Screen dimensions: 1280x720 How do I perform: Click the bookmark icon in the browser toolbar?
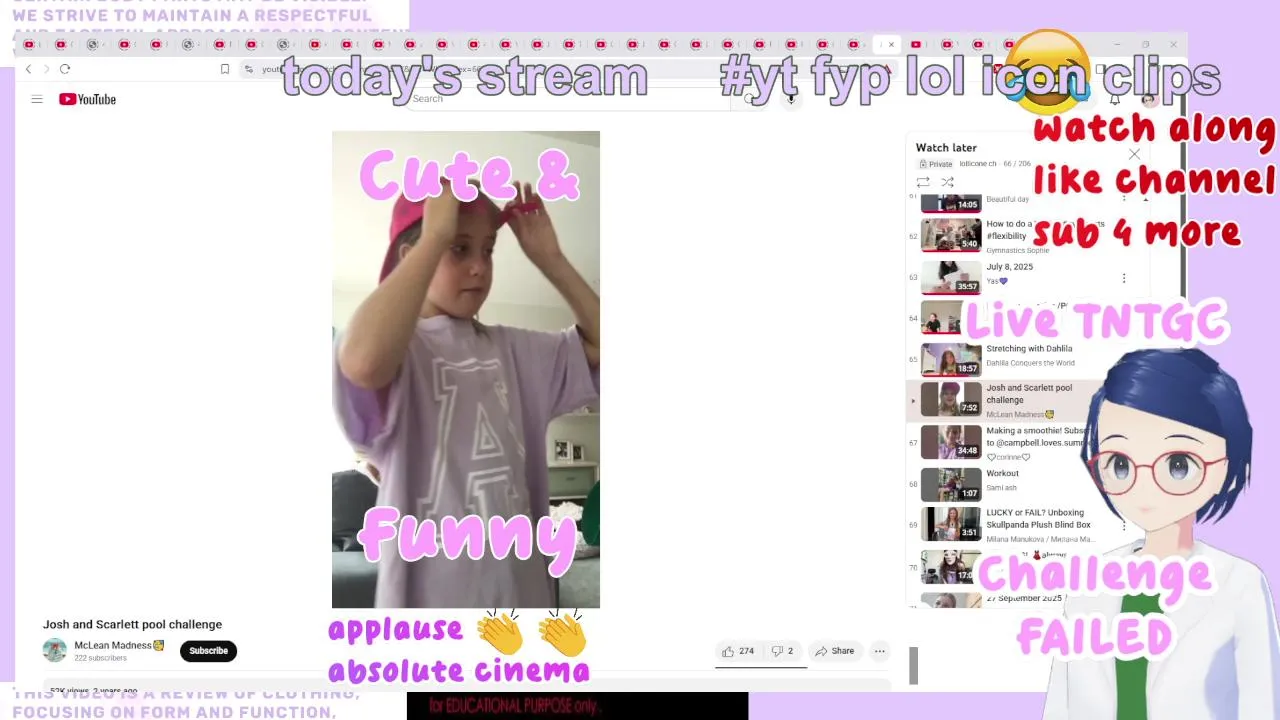click(225, 69)
